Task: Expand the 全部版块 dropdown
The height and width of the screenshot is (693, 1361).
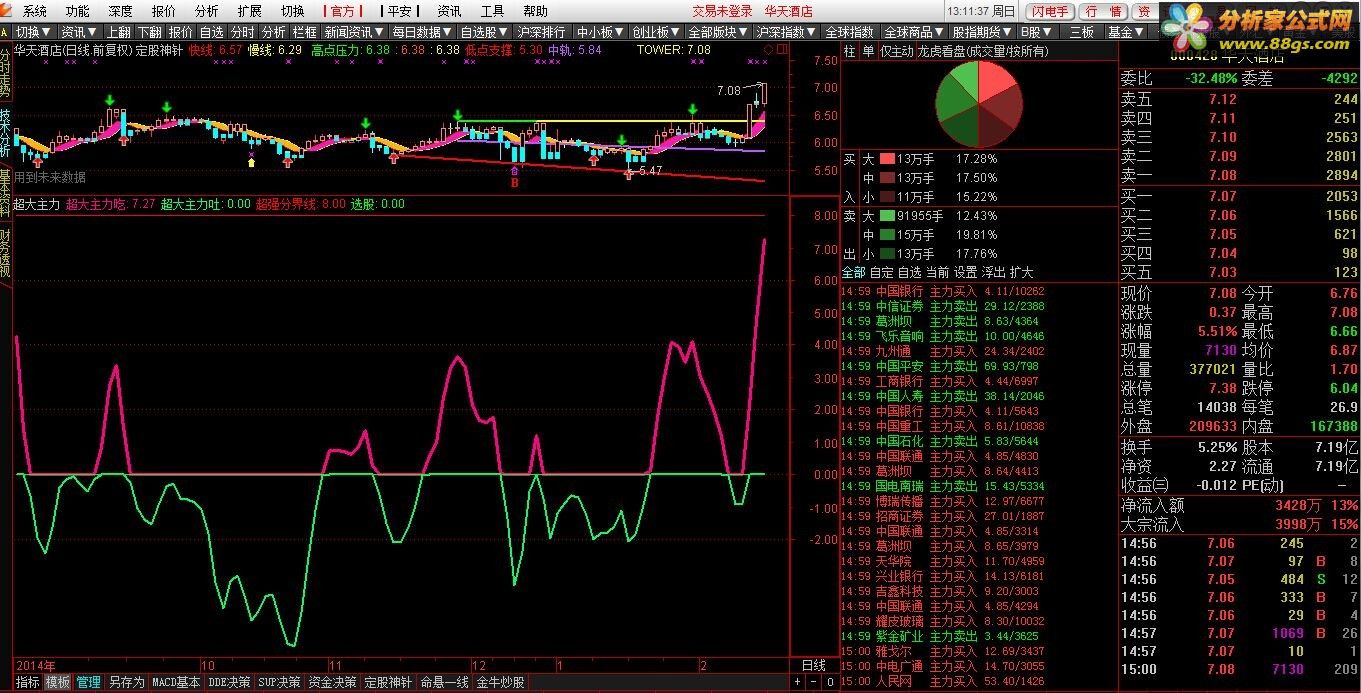Action: point(718,32)
